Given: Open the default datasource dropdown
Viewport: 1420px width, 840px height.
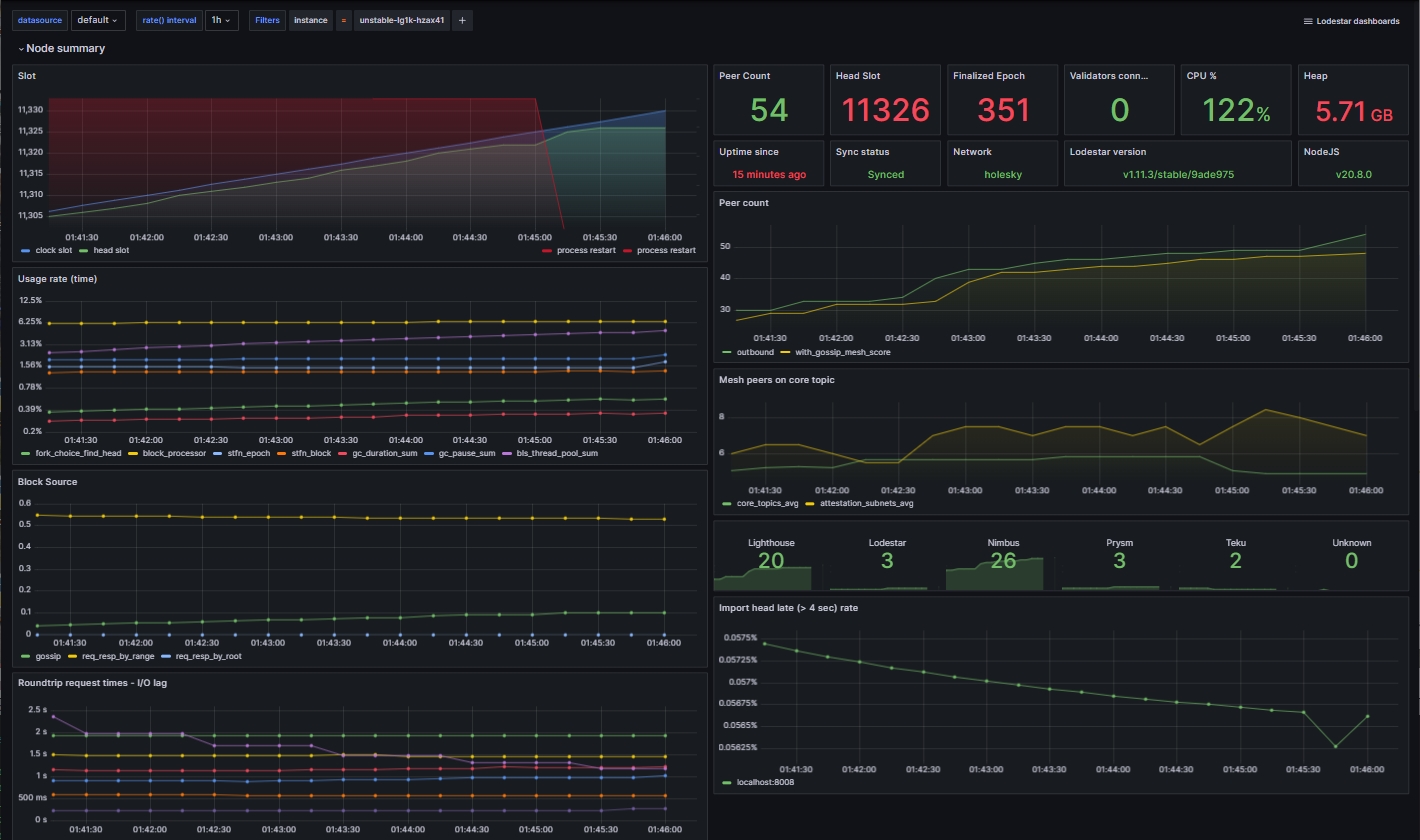Looking at the screenshot, I should click(x=97, y=20).
